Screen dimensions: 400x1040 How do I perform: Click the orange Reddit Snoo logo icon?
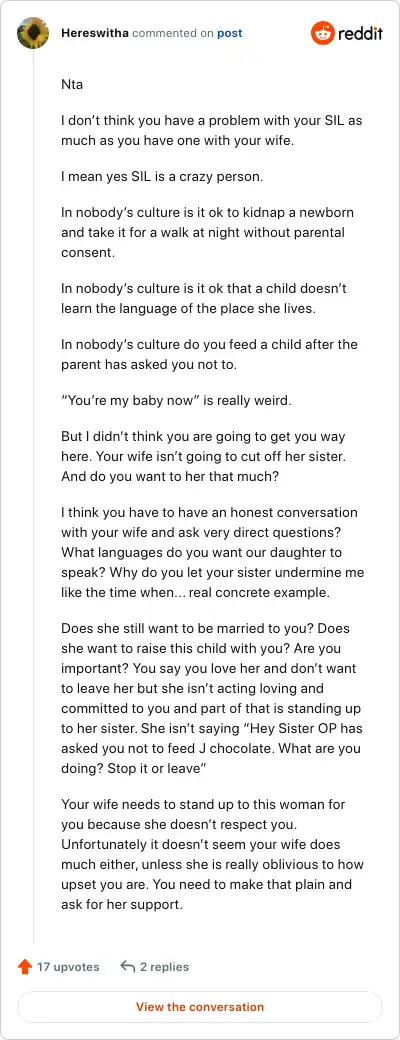click(322, 33)
